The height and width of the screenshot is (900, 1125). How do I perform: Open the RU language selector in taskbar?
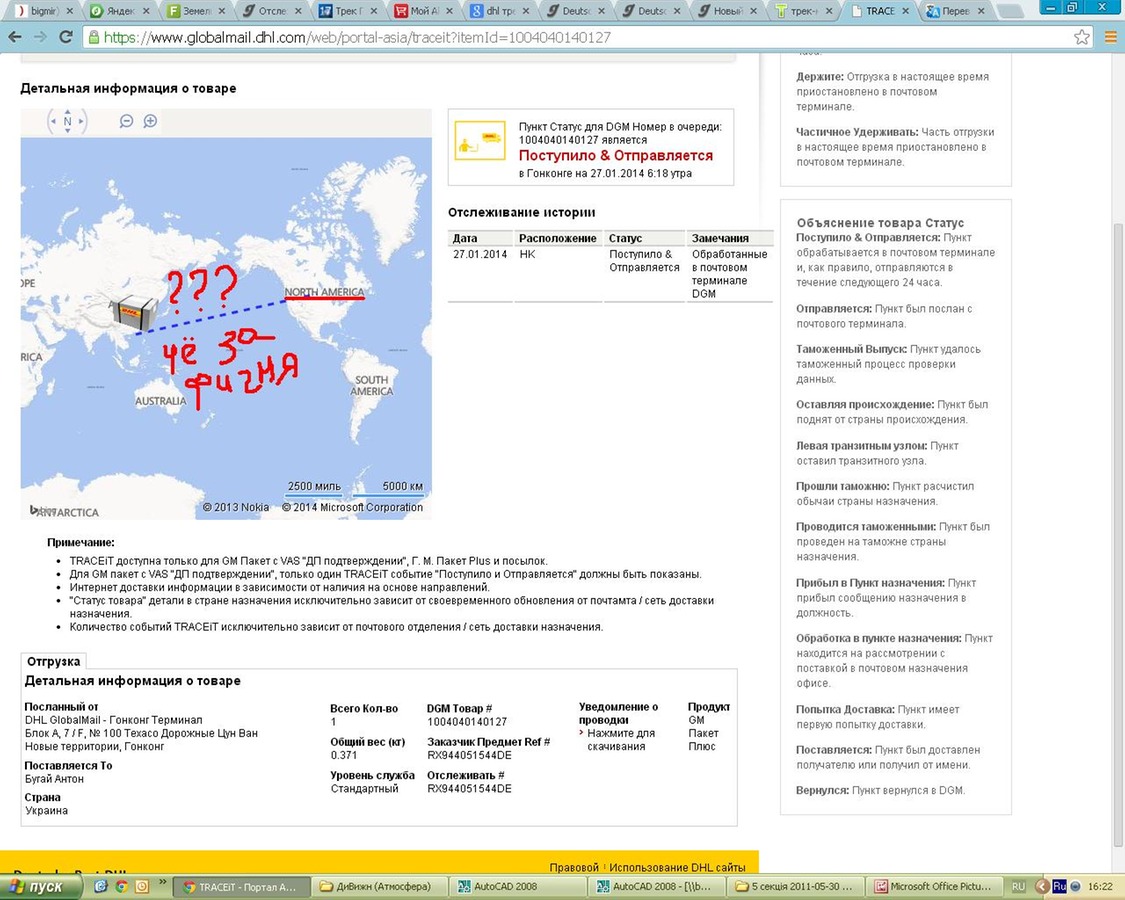1018,886
